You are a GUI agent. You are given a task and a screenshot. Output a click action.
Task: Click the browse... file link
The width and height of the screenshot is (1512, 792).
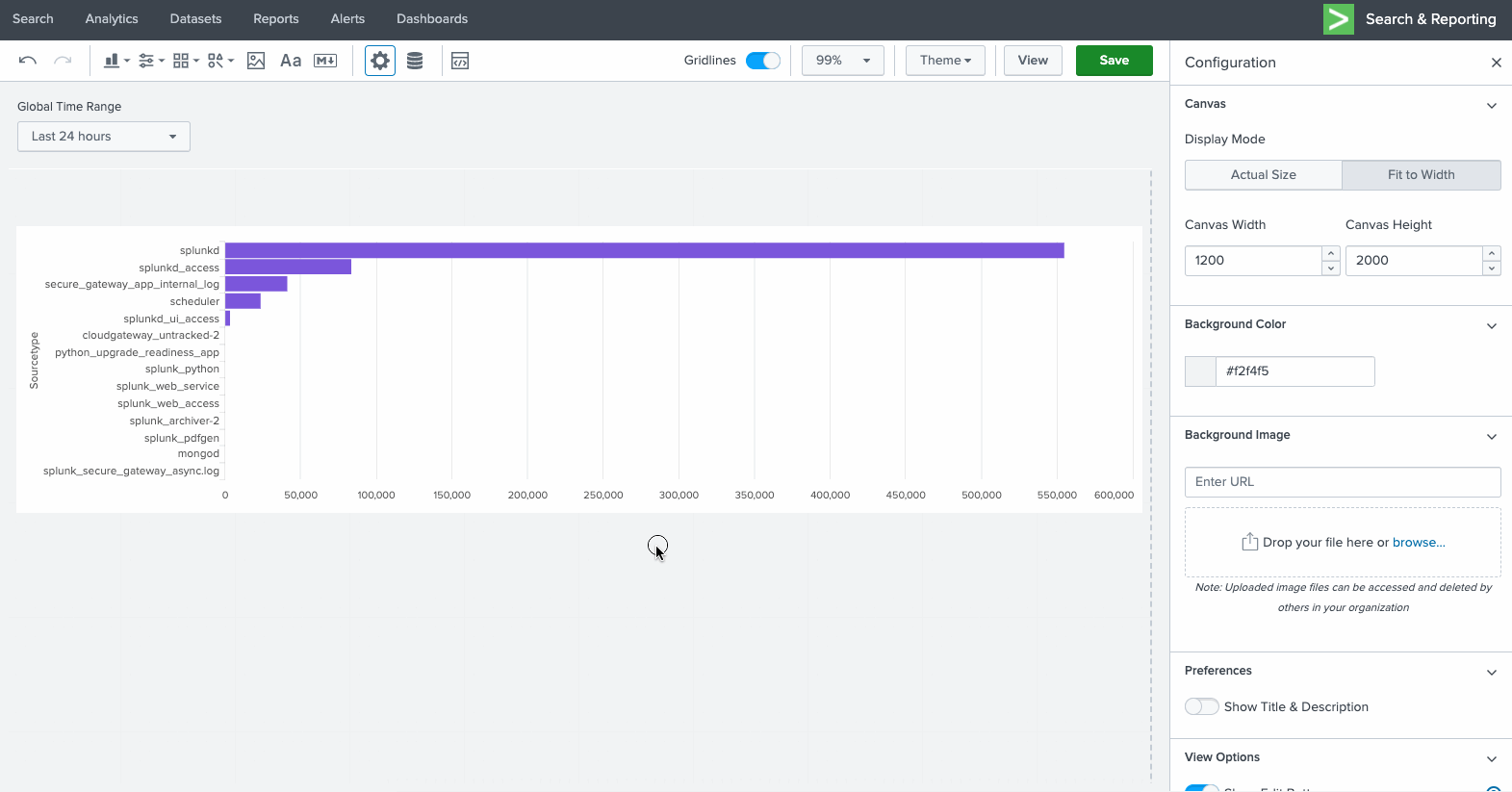pos(1419,543)
